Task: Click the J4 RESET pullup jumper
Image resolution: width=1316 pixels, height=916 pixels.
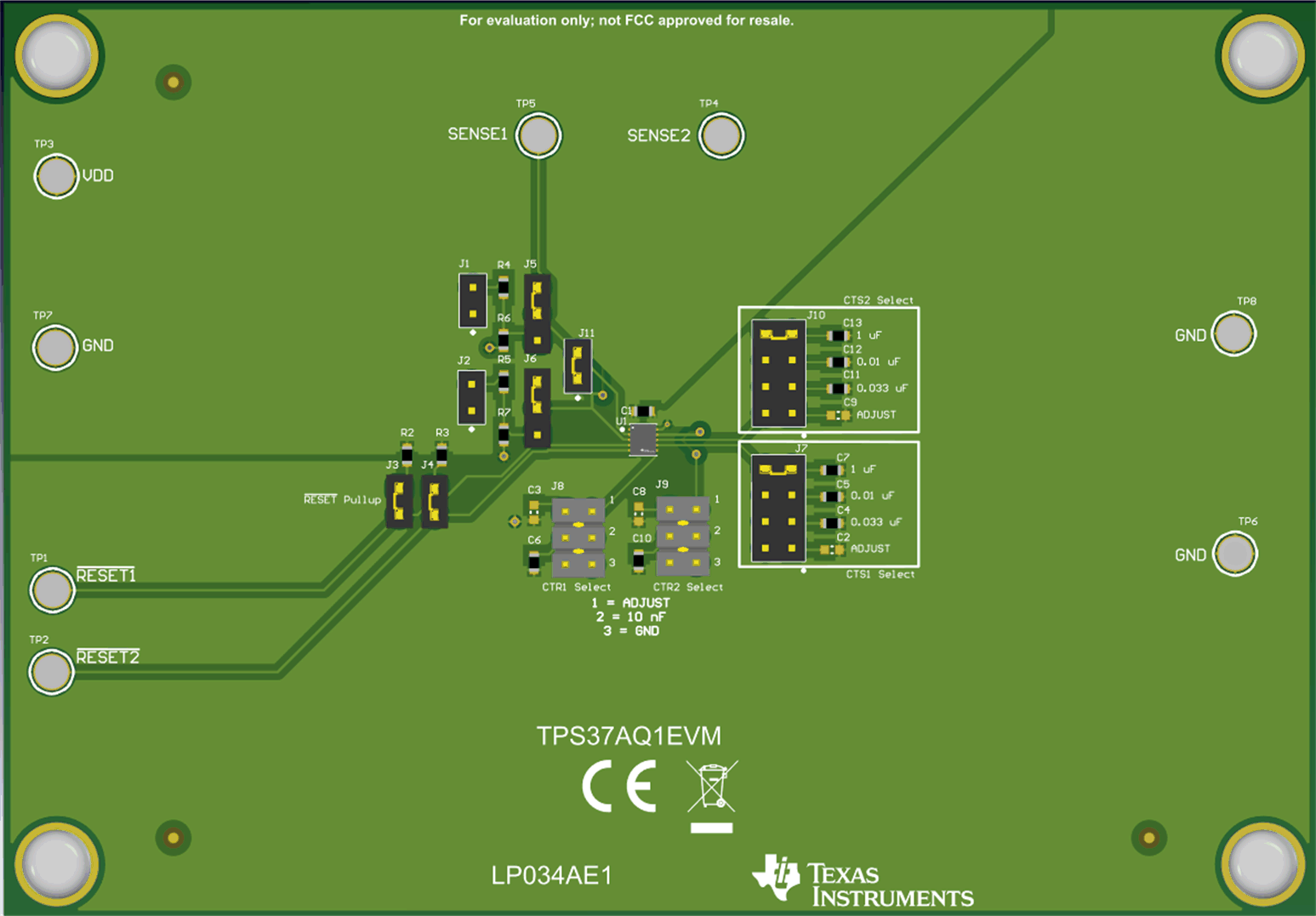Action: coord(435,501)
